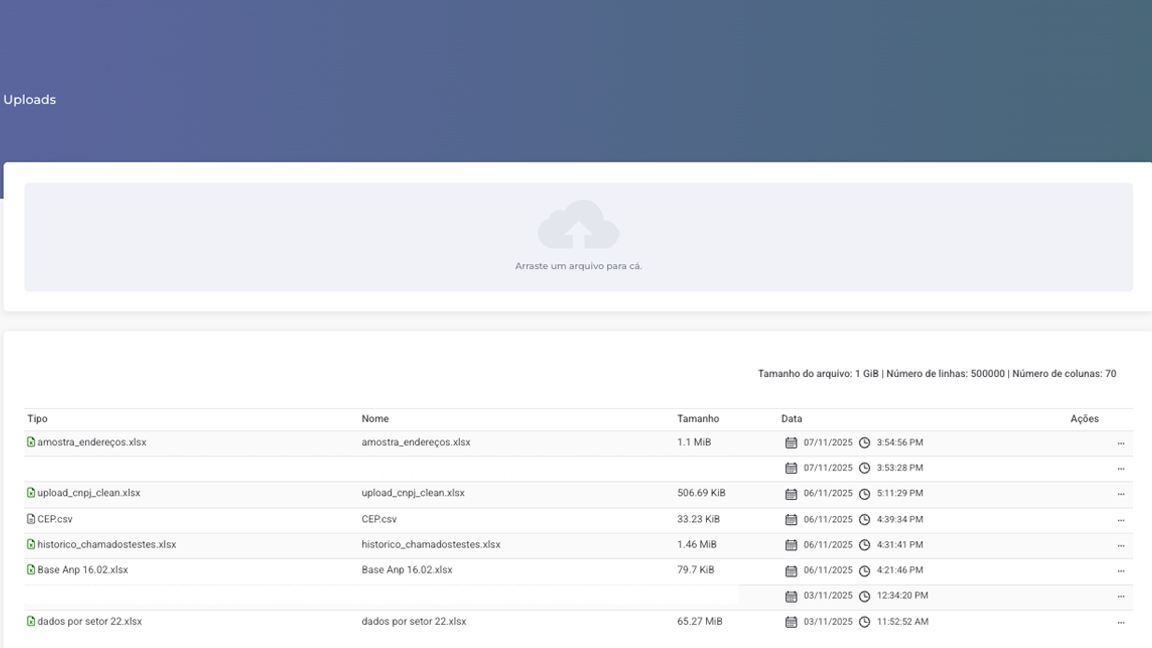1152x648 pixels.
Task: Click the Excel icon beside upload_cnpj_clean.xlsx
Action: click(x=31, y=493)
